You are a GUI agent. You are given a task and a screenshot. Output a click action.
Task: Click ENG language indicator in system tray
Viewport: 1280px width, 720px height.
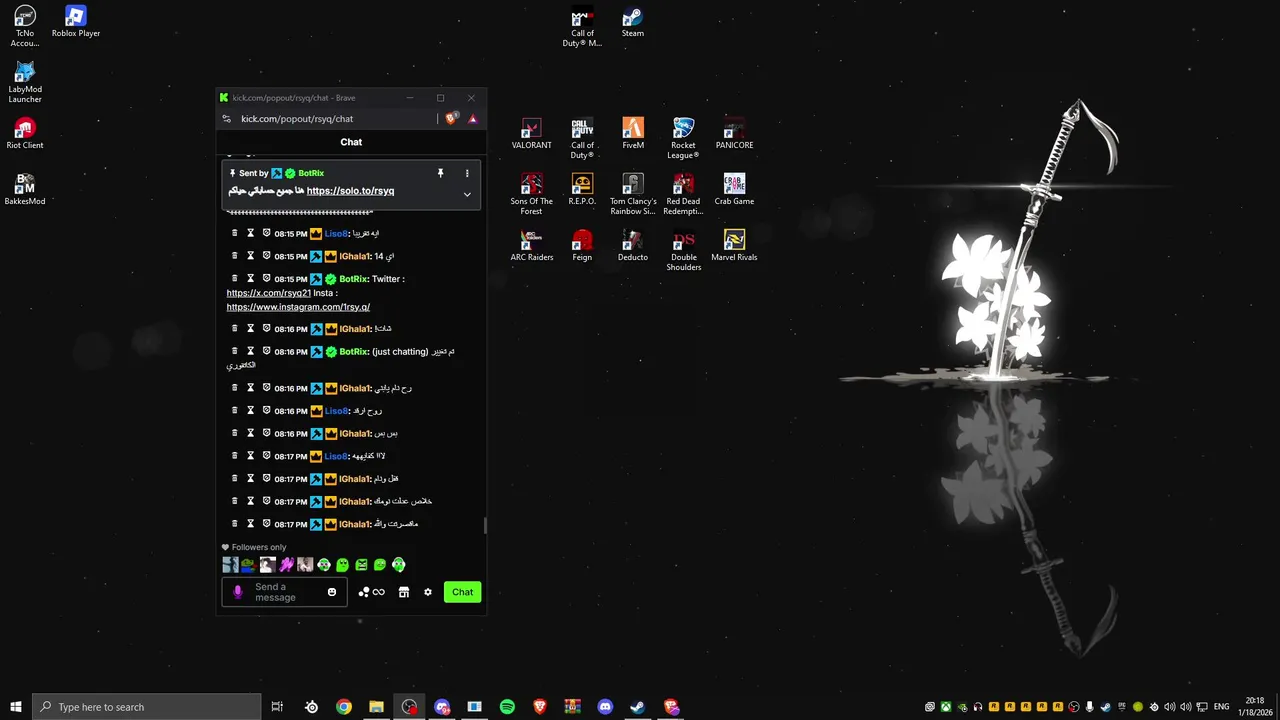[x=1221, y=707]
